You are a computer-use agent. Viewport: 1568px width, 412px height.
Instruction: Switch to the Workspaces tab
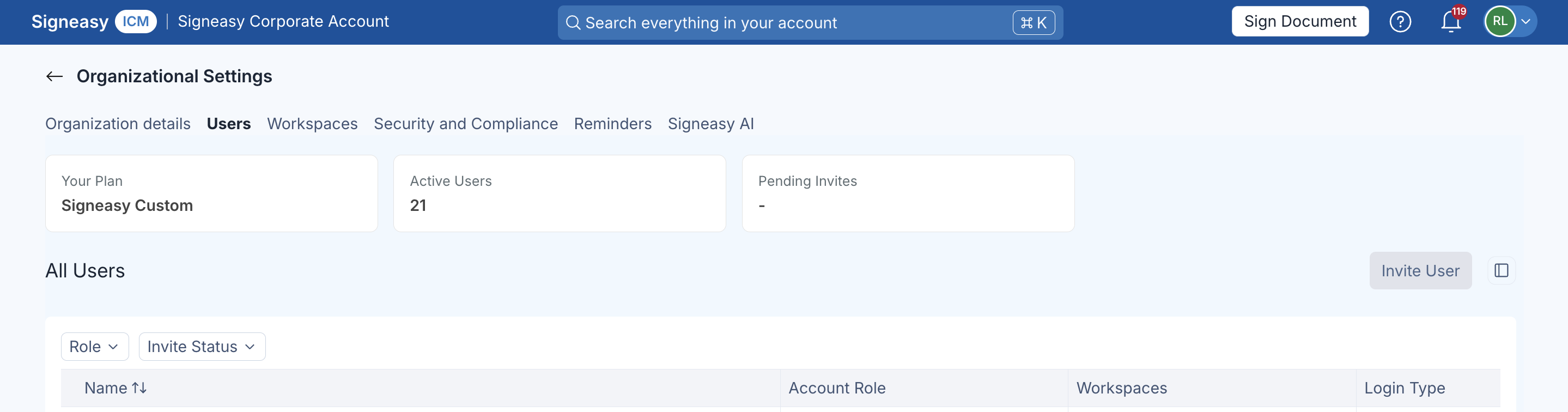tap(312, 124)
